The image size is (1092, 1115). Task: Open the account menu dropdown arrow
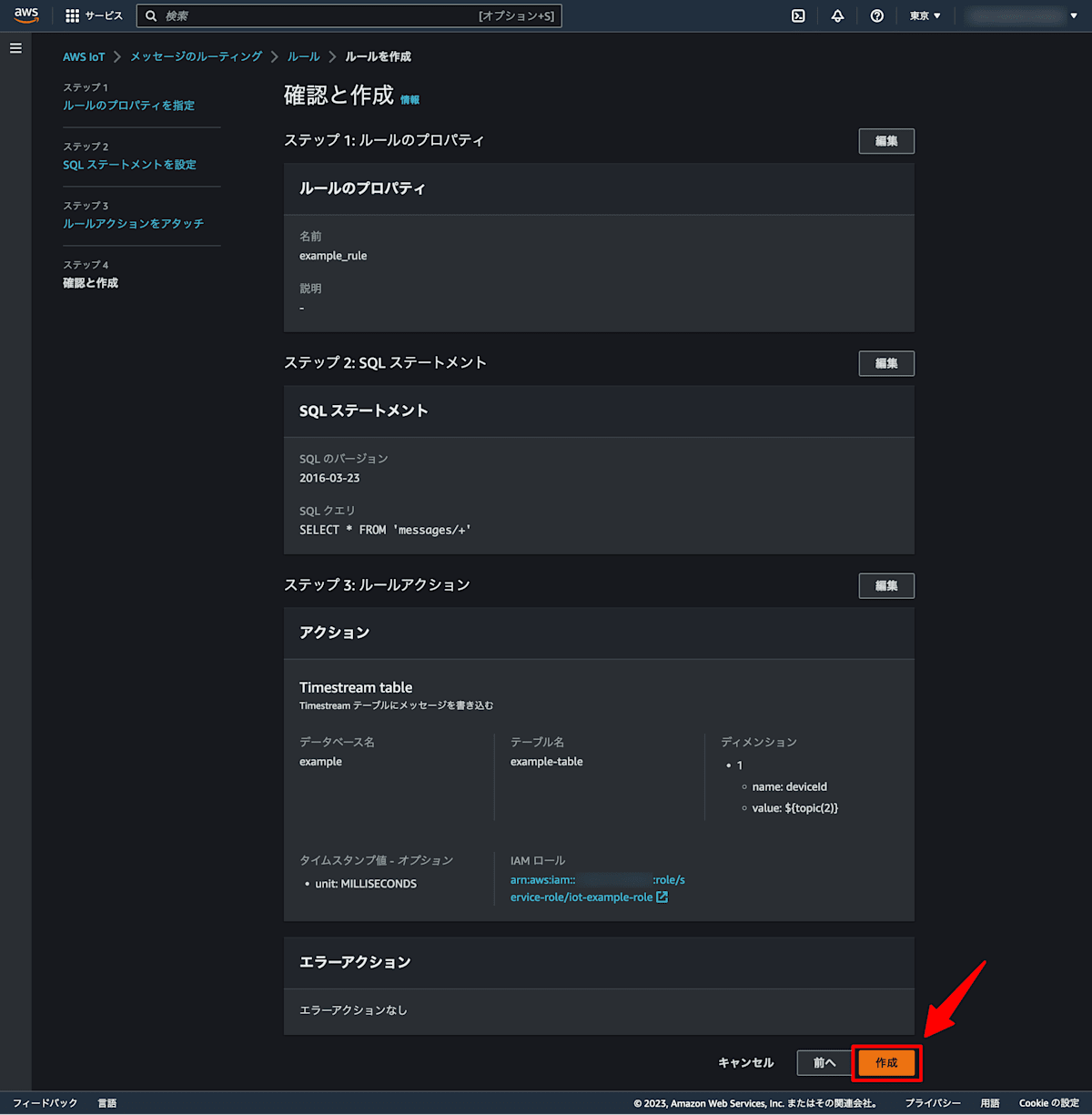1074,15
